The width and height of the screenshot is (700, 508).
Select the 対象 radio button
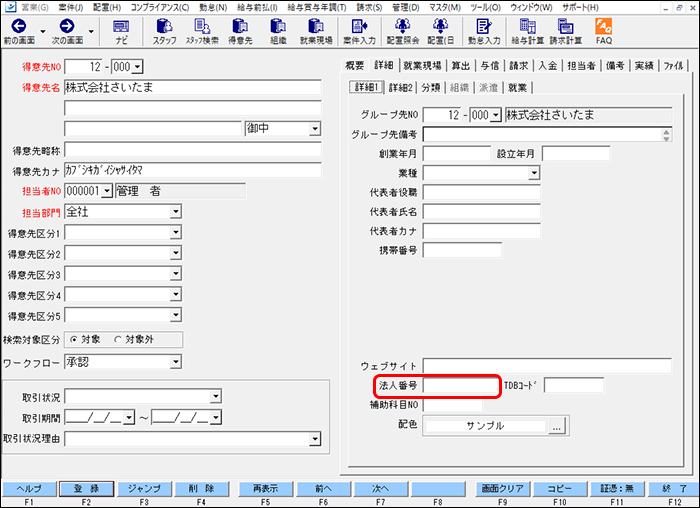[74, 340]
